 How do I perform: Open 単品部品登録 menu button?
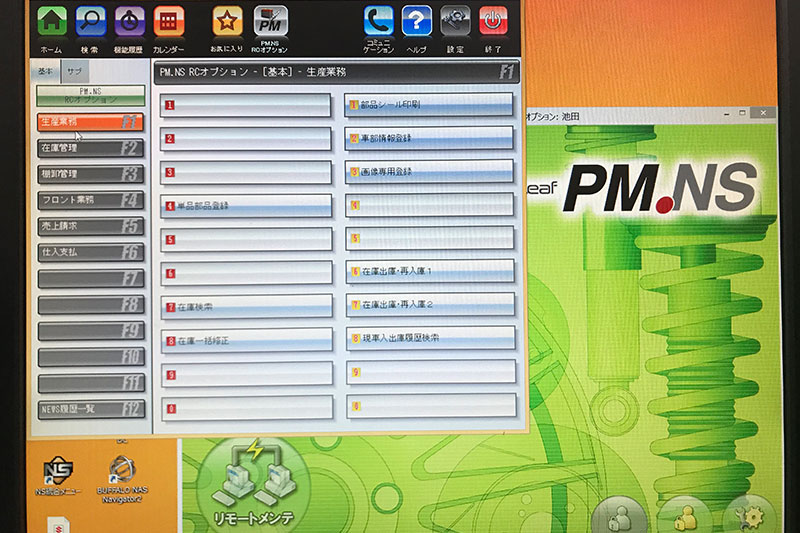tap(246, 206)
